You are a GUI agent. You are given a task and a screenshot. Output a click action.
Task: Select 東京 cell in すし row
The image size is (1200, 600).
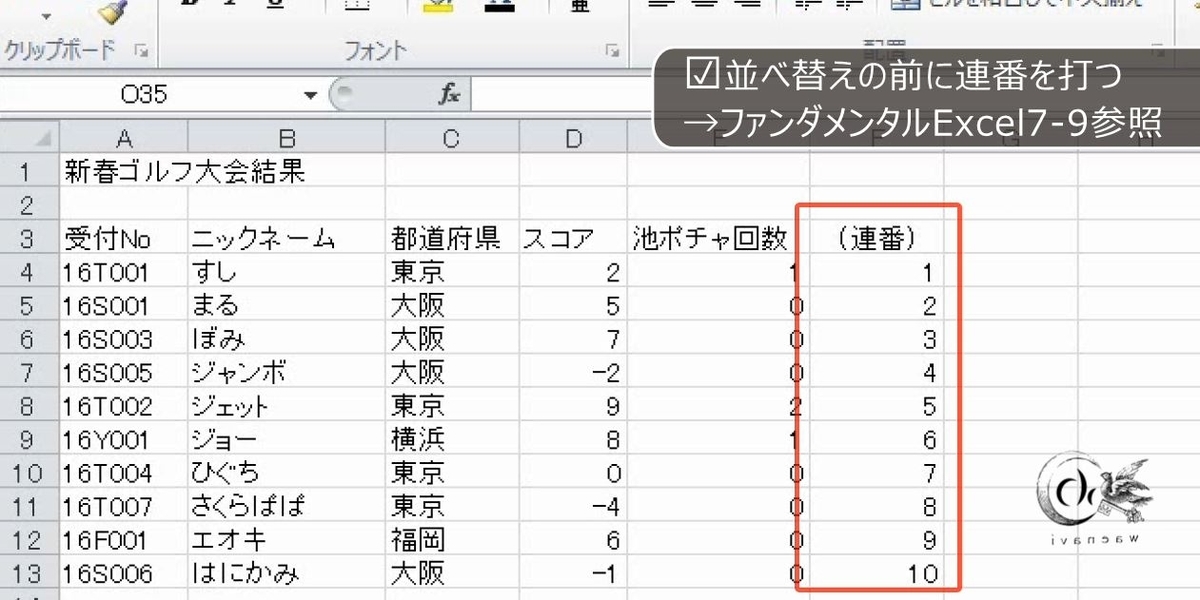pos(451,272)
